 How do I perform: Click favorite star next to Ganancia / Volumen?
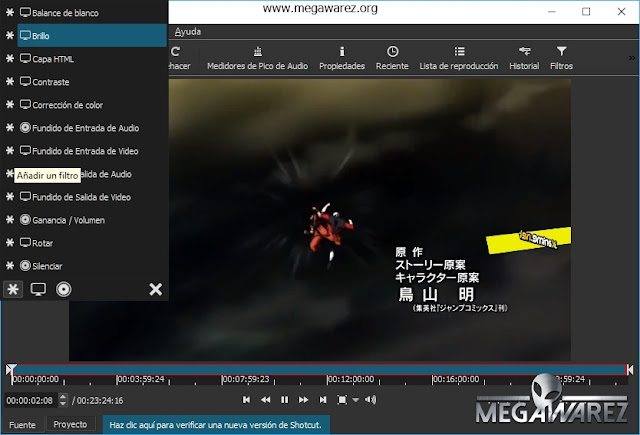pyautogui.click(x=10, y=220)
